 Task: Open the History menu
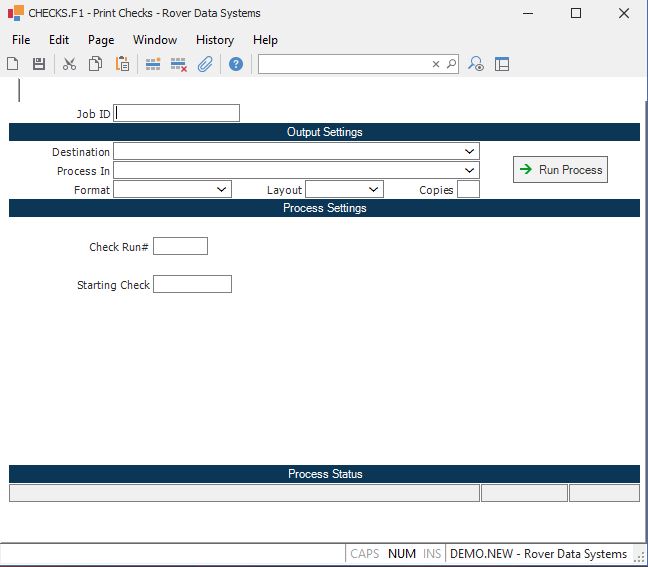pos(214,40)
